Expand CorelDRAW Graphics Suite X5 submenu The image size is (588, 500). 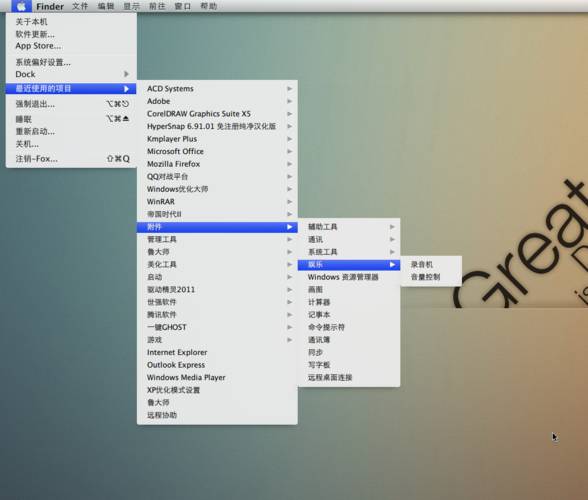217,114
